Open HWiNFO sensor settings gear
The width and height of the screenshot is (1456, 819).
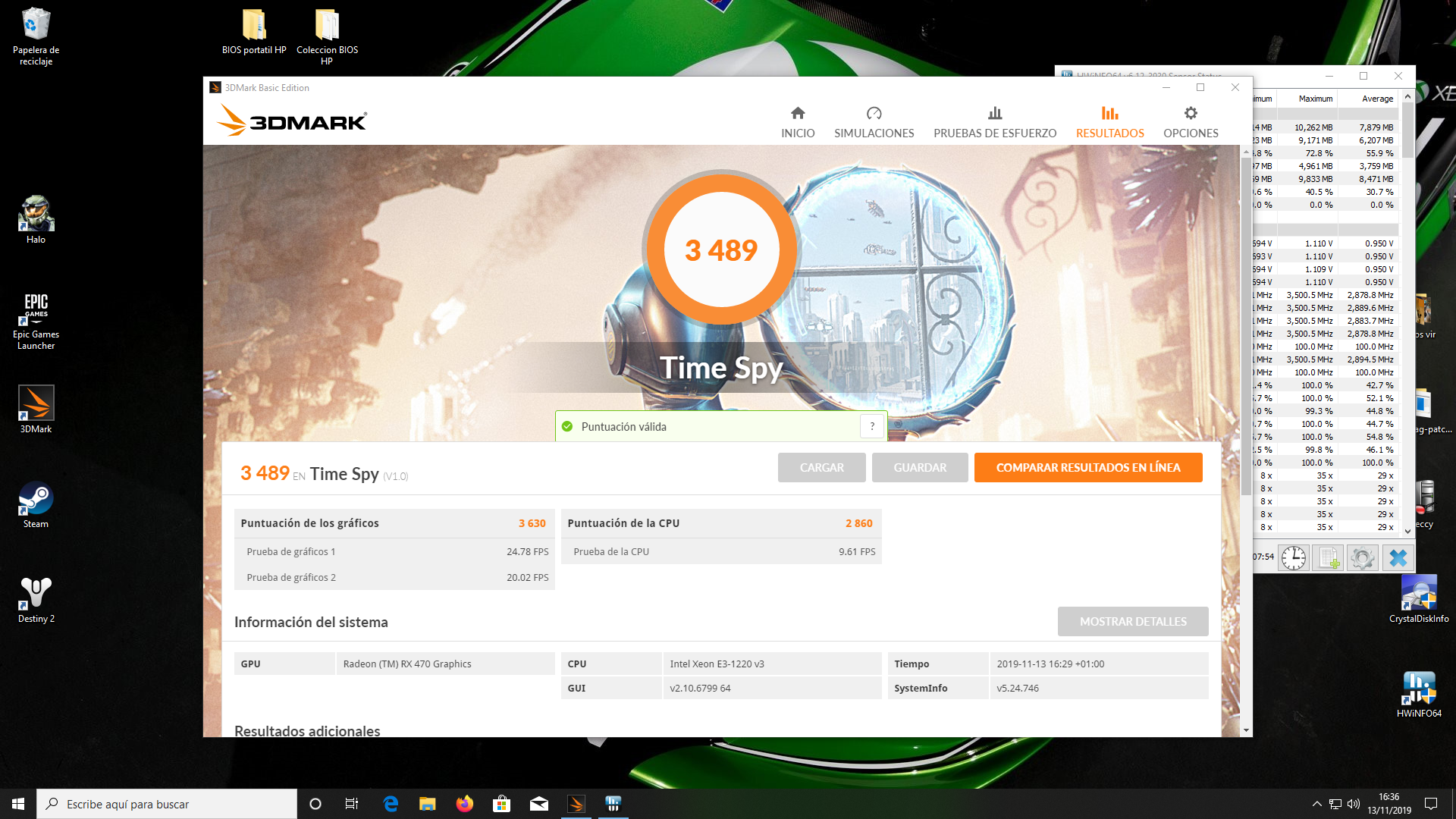click(x=1362, y=558)
